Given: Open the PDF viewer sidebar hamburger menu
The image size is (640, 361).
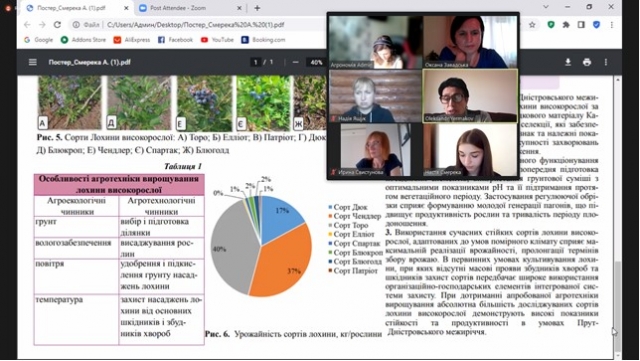Looking at the screenshot, I should (x=33, y=62).
